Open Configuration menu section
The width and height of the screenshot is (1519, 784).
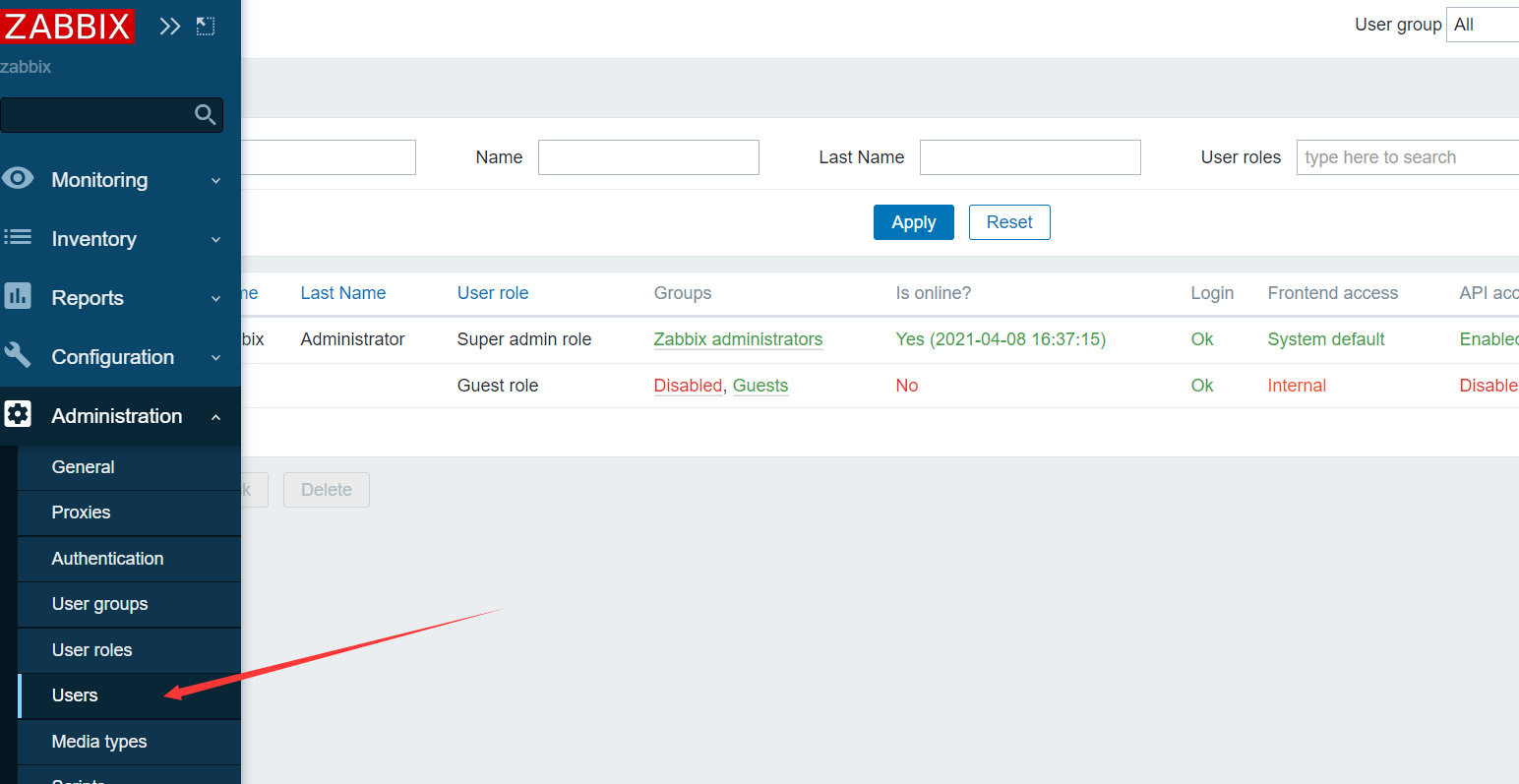coord(120,357)
